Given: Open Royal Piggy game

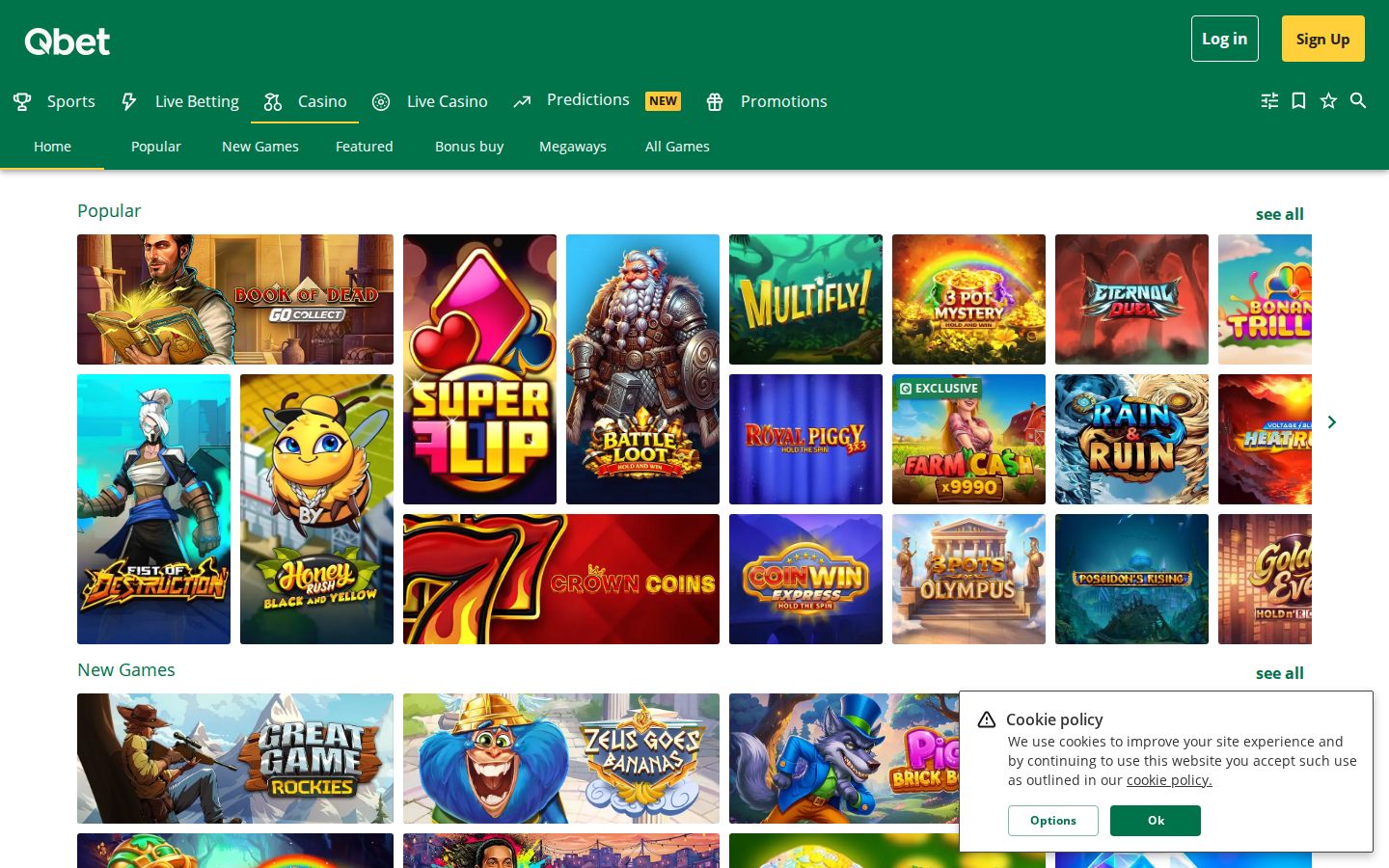Looking at the screenshot, I should point(805,439).
